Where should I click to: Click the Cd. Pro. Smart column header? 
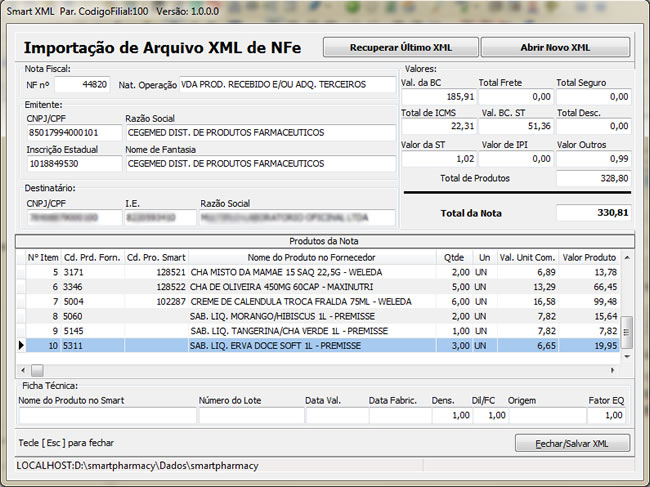coord(156,257)
